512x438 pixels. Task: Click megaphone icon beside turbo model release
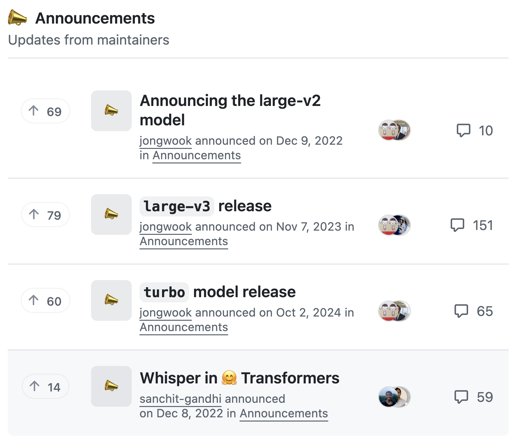click(x=111, y=300)
